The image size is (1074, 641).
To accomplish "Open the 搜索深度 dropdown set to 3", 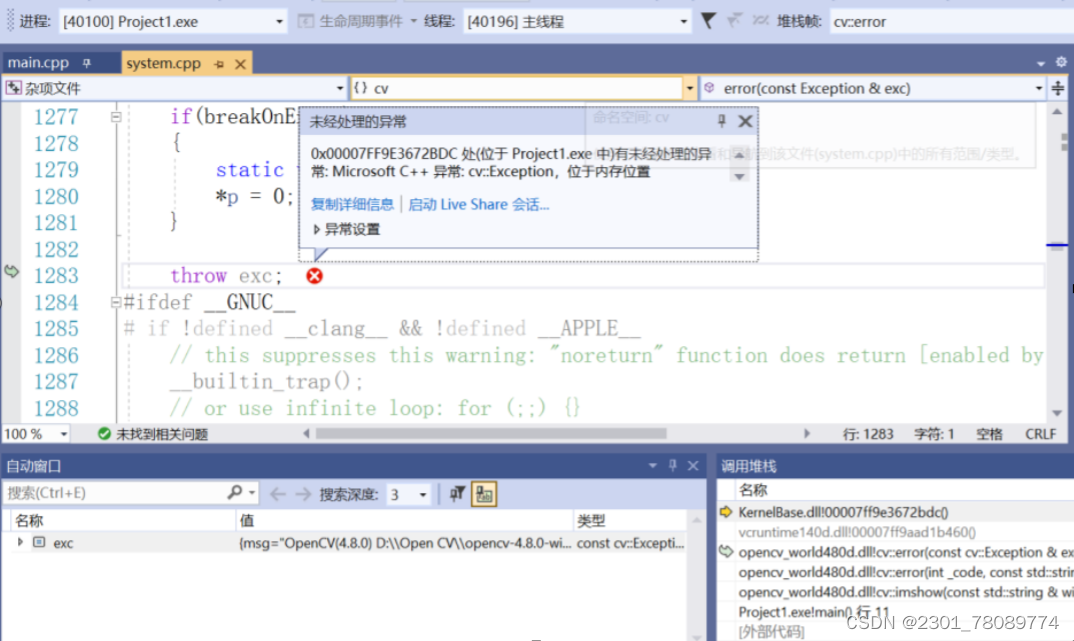I will [x=425, y=493].
